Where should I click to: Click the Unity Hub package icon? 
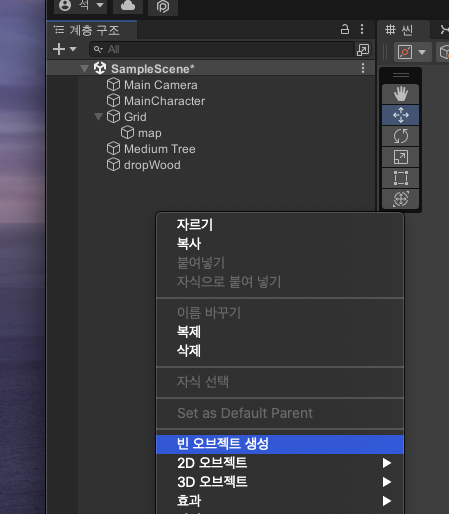pyautogui.click(x=163, y=6)
